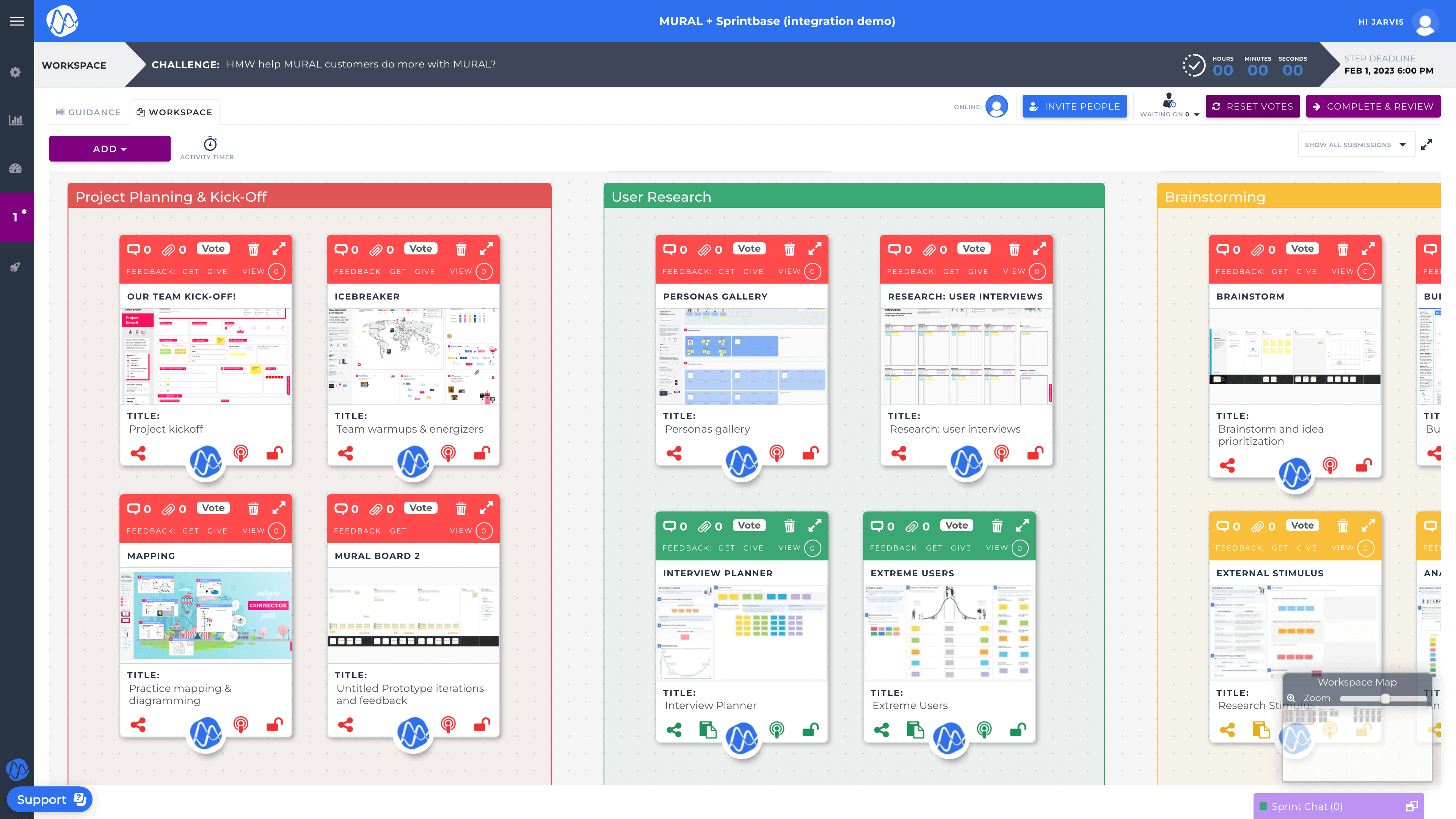
Task: View feedback count on Extreme Users card
Action: pos(1020,548)
